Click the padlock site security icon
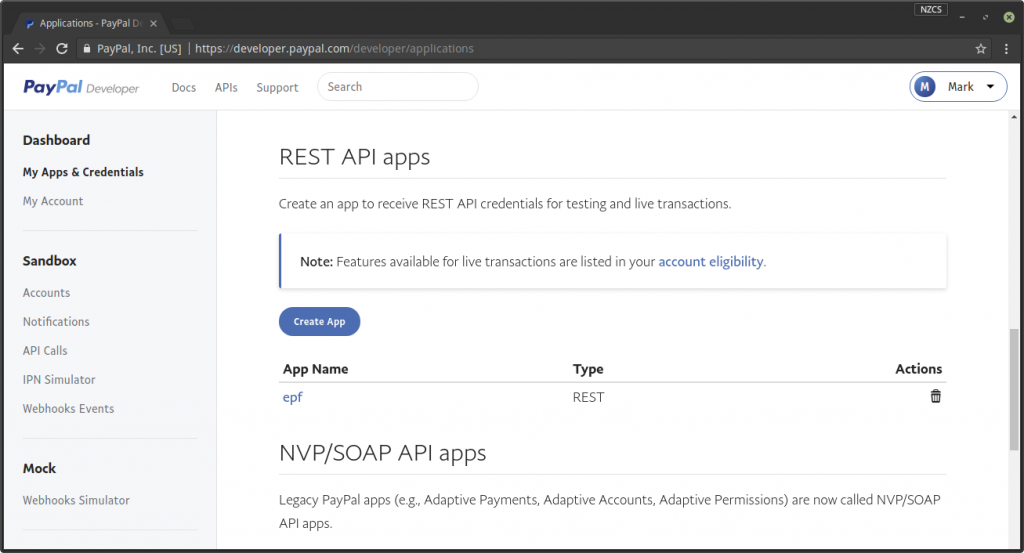Viewport: 1024px width, 553px height. coord(86,48)
